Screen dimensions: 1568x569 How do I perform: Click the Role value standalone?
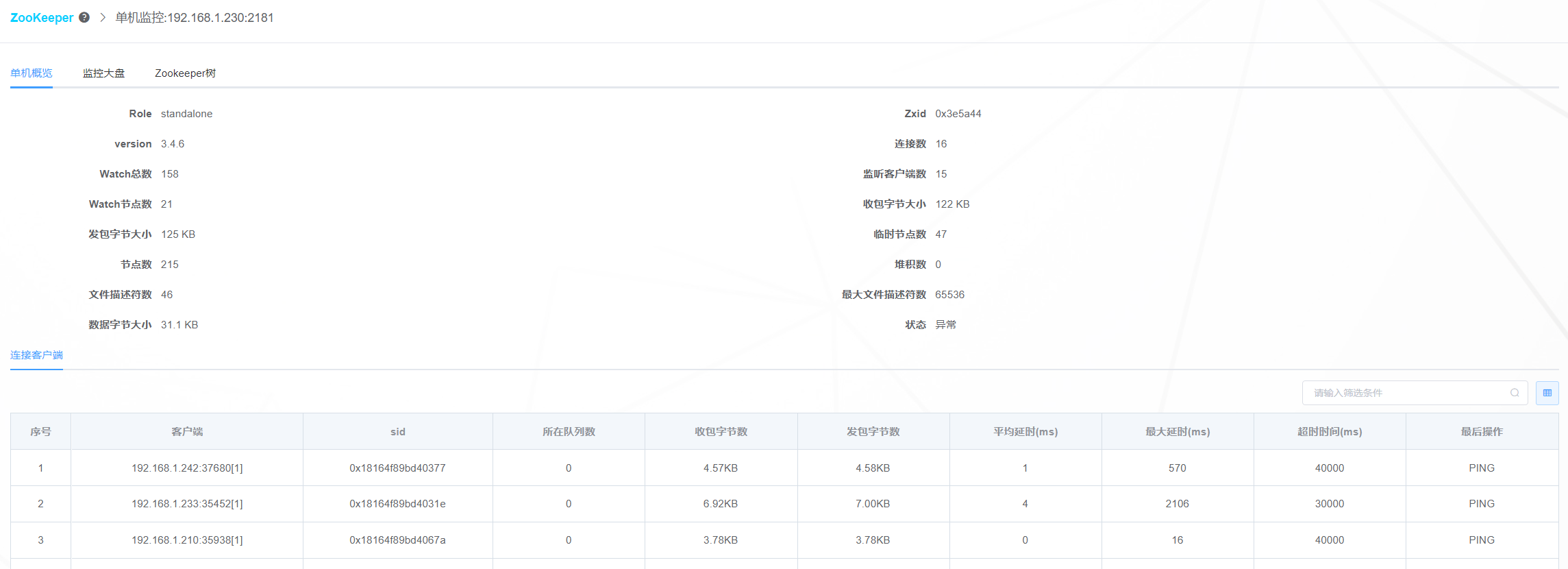click(x=186, y=114)
